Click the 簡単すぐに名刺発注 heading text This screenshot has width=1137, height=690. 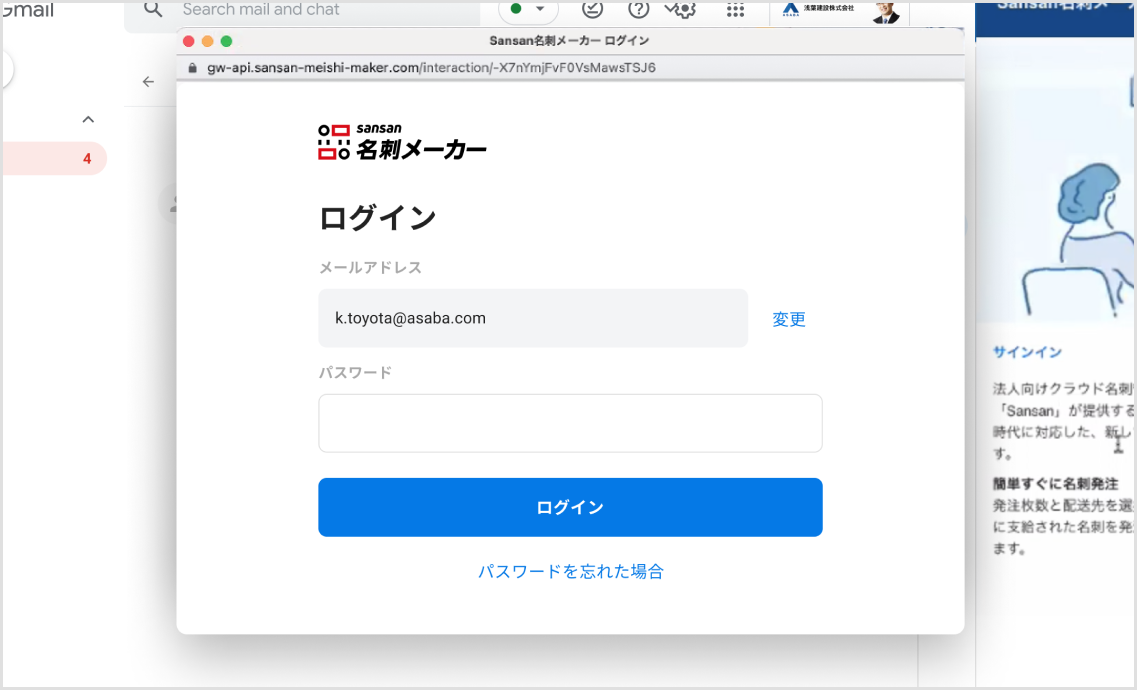coord(1056,483)
